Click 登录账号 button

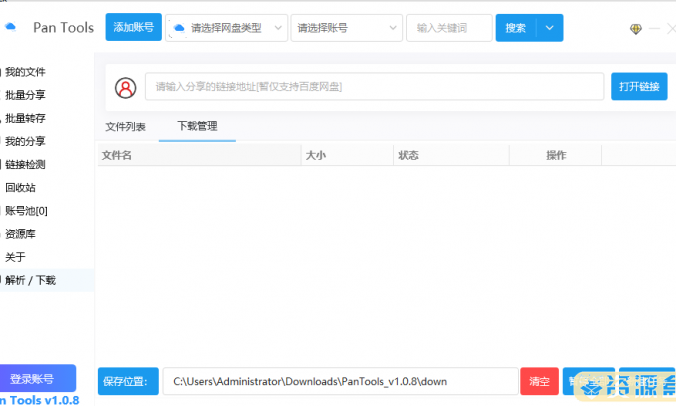[37, 378]
